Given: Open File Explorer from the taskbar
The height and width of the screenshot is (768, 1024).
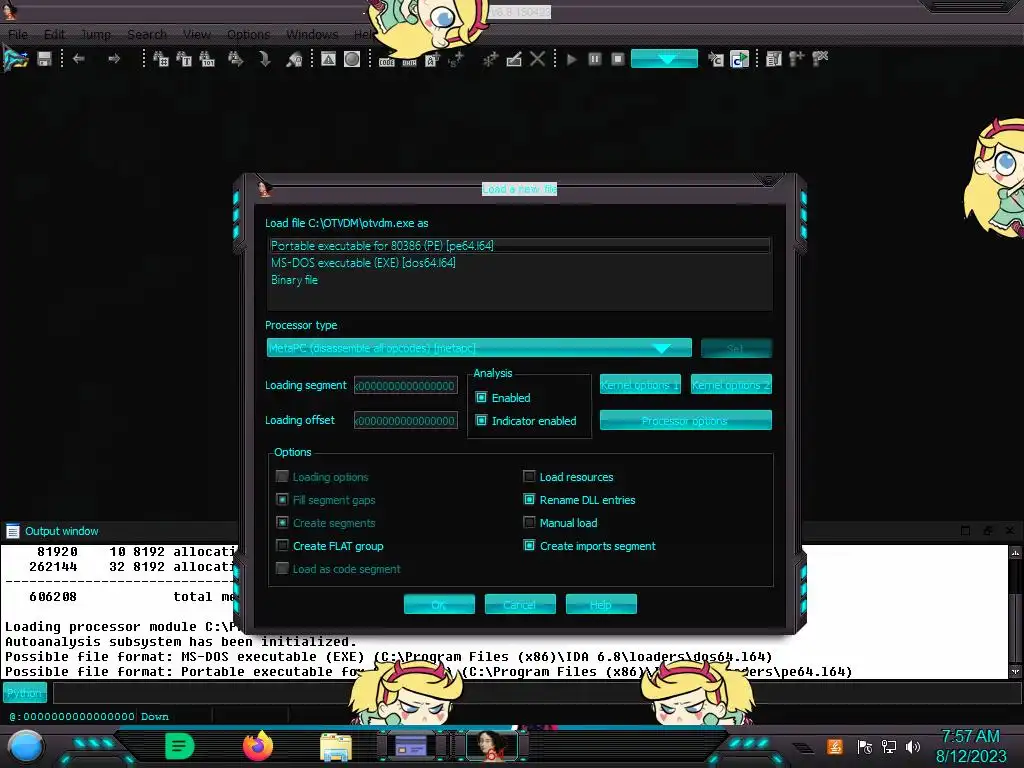Looking at the screenshot, I should point(336,746).
